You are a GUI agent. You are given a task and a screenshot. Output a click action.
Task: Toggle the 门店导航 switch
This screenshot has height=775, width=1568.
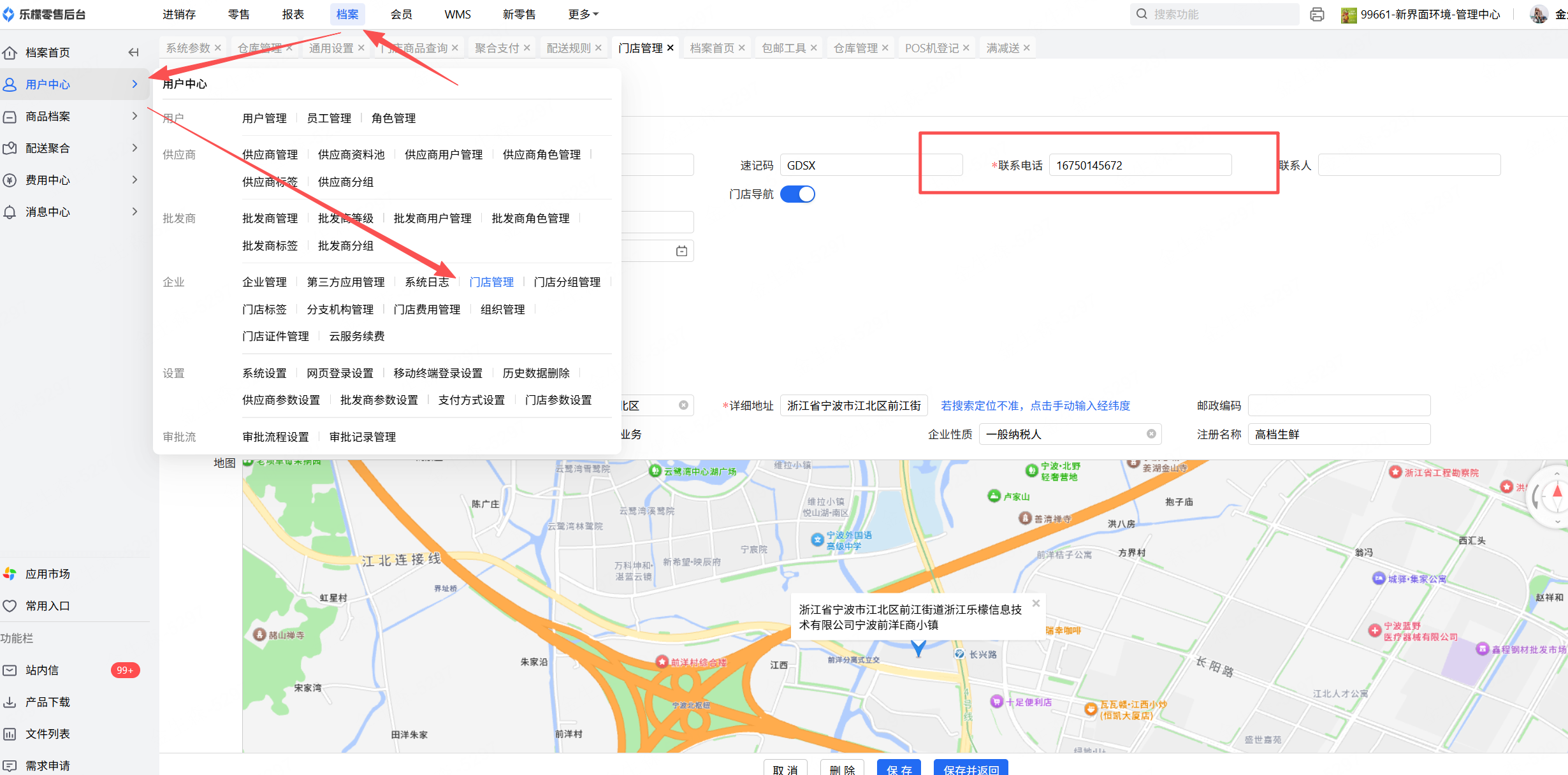coord(797,194)
